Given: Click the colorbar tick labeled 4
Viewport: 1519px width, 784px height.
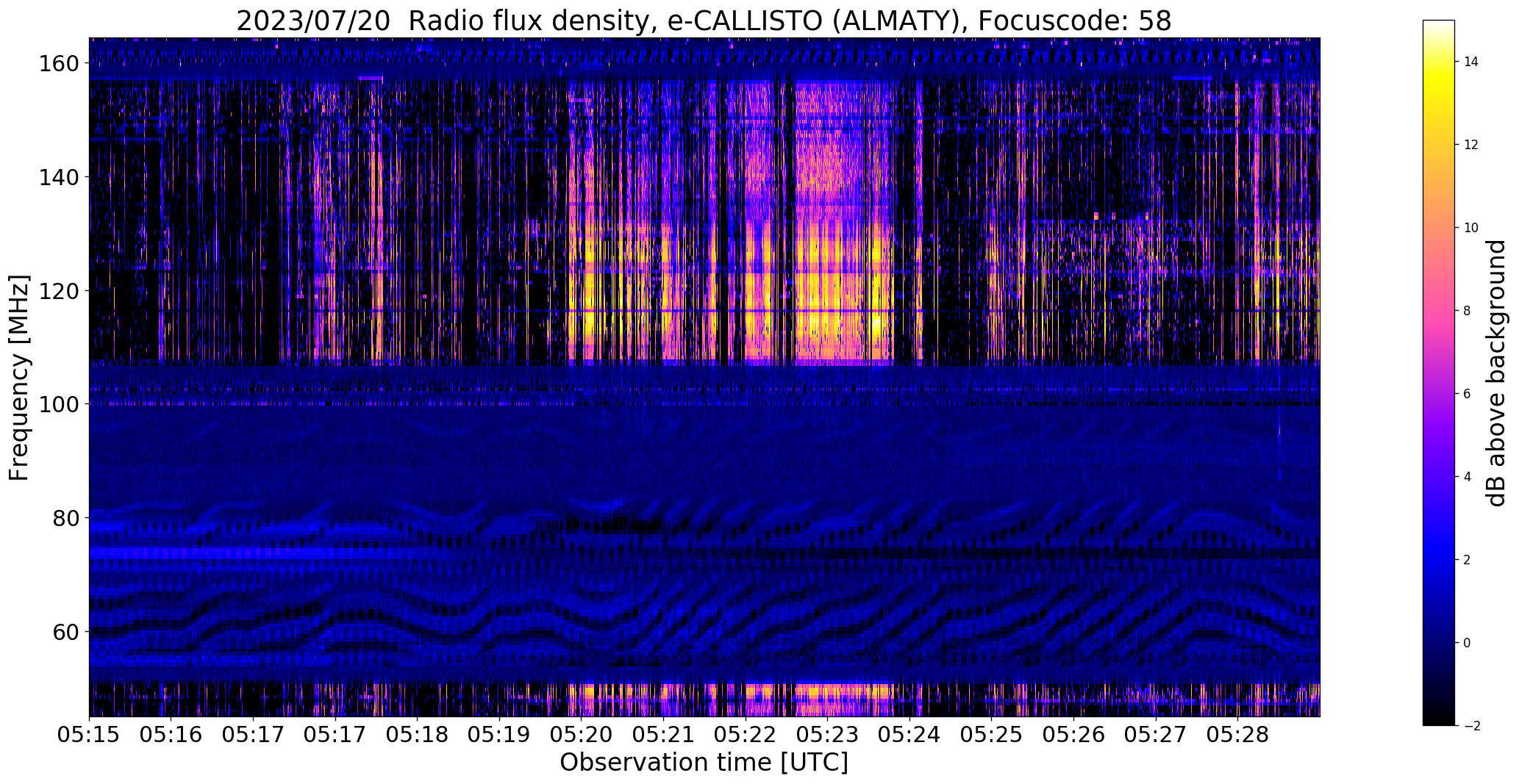Looking at the screenshot, I should pos(1468,477).
